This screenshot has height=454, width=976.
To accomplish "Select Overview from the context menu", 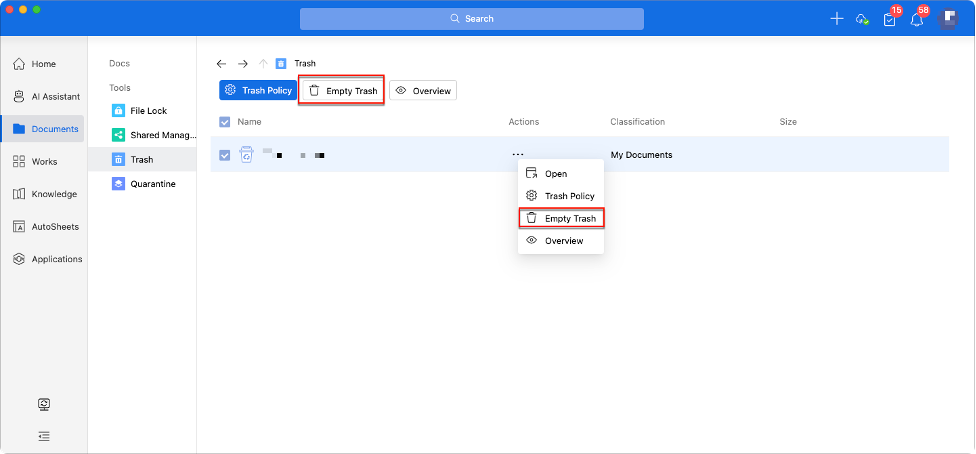I will [563, 241].
